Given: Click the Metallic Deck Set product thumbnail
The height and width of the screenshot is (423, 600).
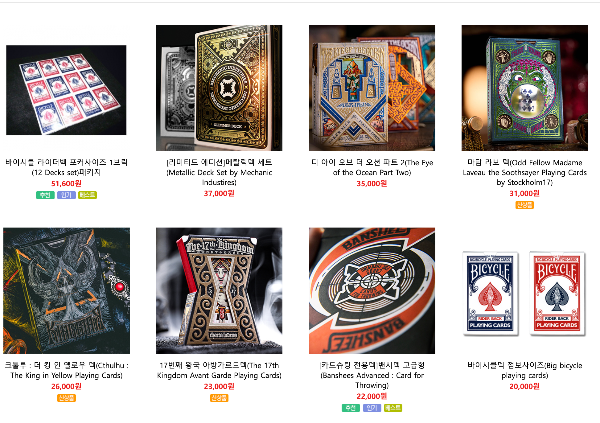Looking at the screenshot, I should (219, 88).
